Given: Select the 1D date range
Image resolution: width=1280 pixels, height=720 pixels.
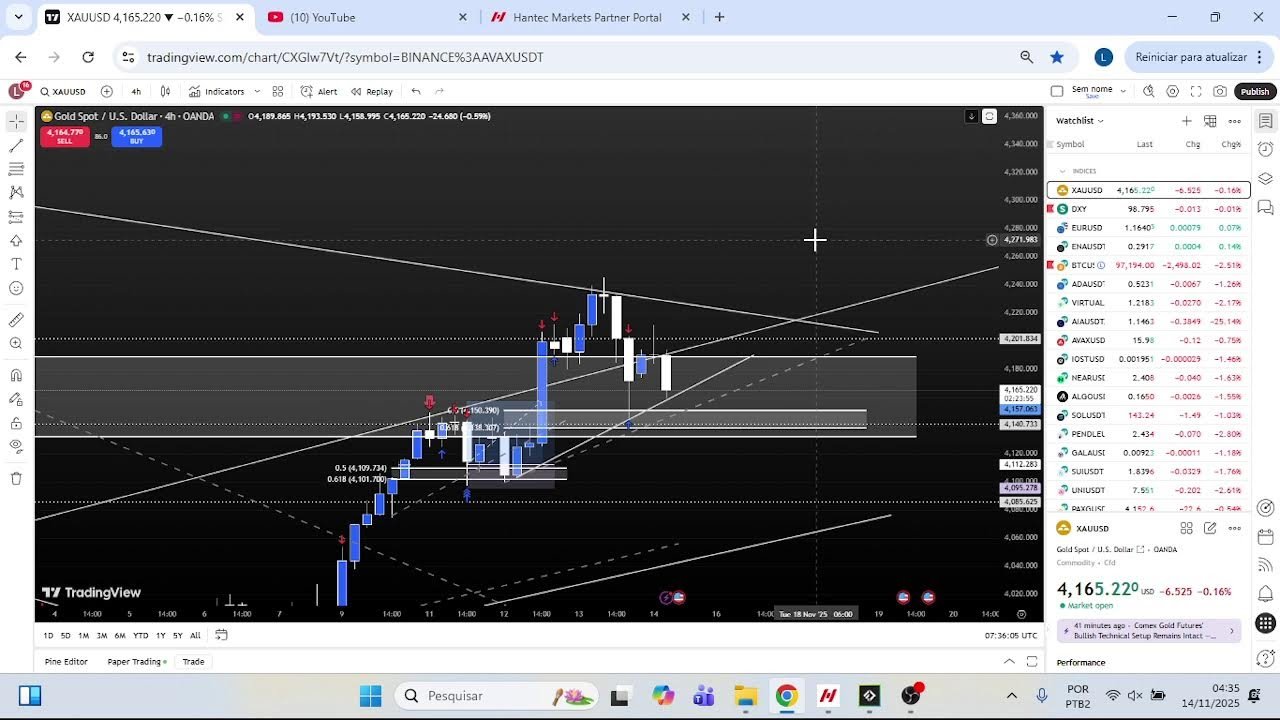Looking at the screenshot, I should (x=48, y=635).
